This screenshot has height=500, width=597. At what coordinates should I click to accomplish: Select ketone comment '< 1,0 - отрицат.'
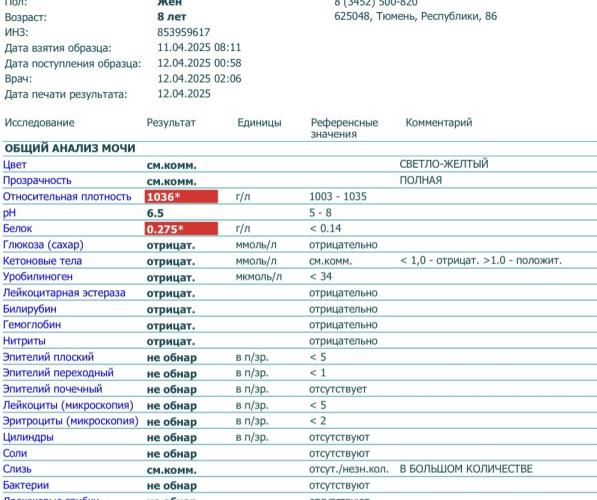point(439,260)
